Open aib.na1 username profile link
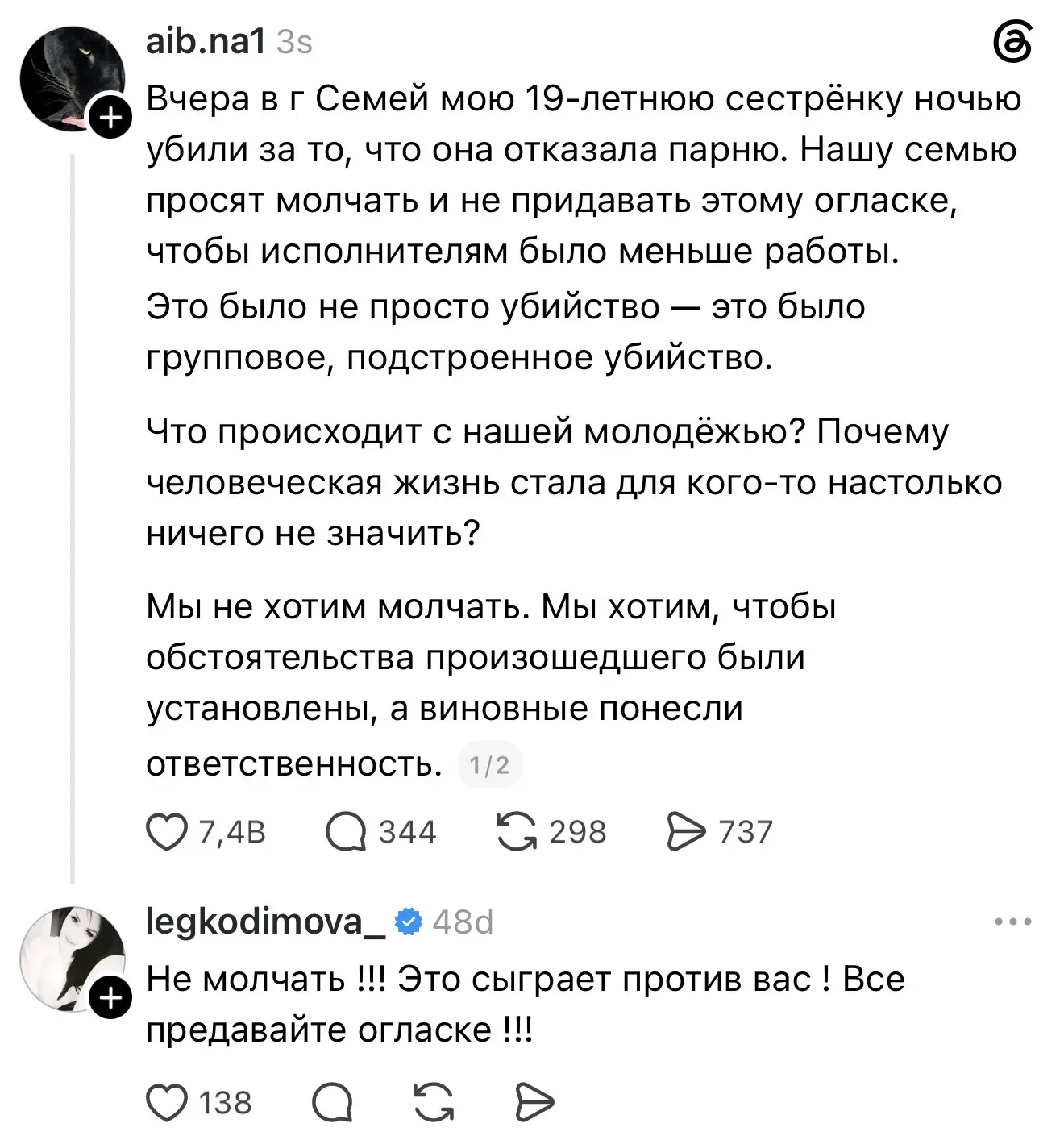Image resolution: width=1064 pixels, height=1140 pixels. [206, 42]
